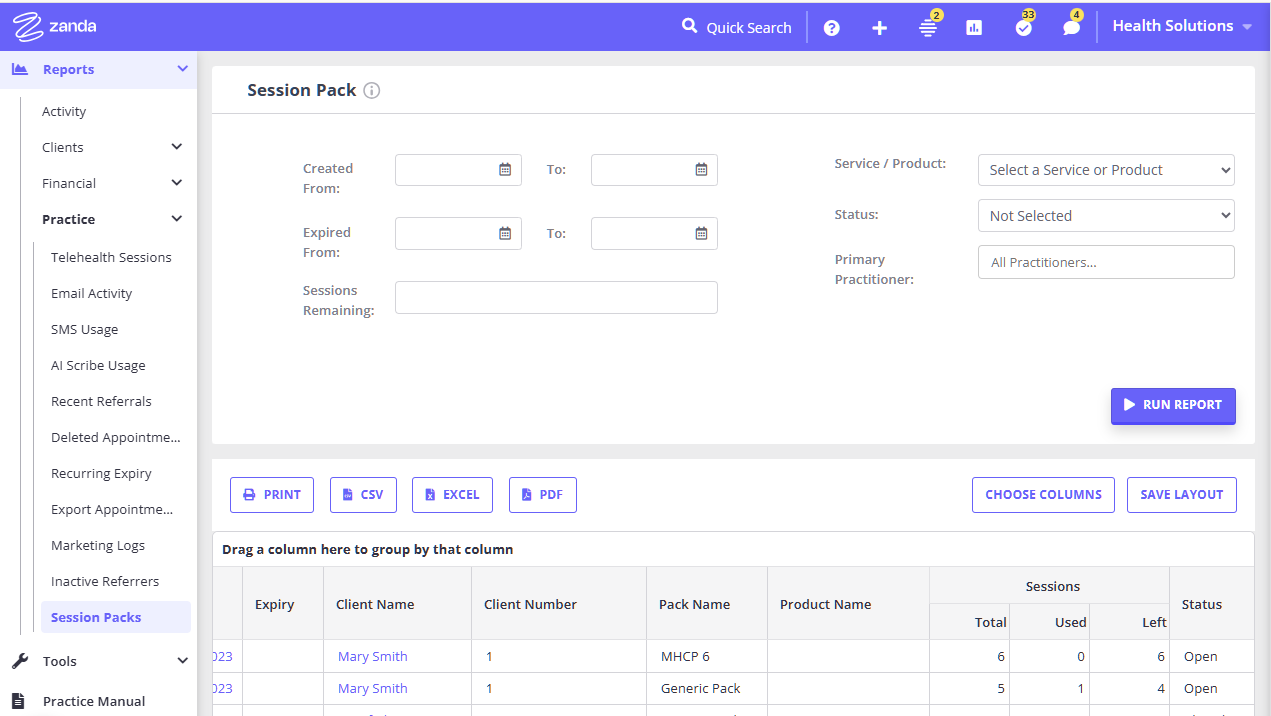The height and width of the screenshot is (716, 1271).
Task: Open the messages chat icon with badge 4
Action: (x=1071, y=28)
